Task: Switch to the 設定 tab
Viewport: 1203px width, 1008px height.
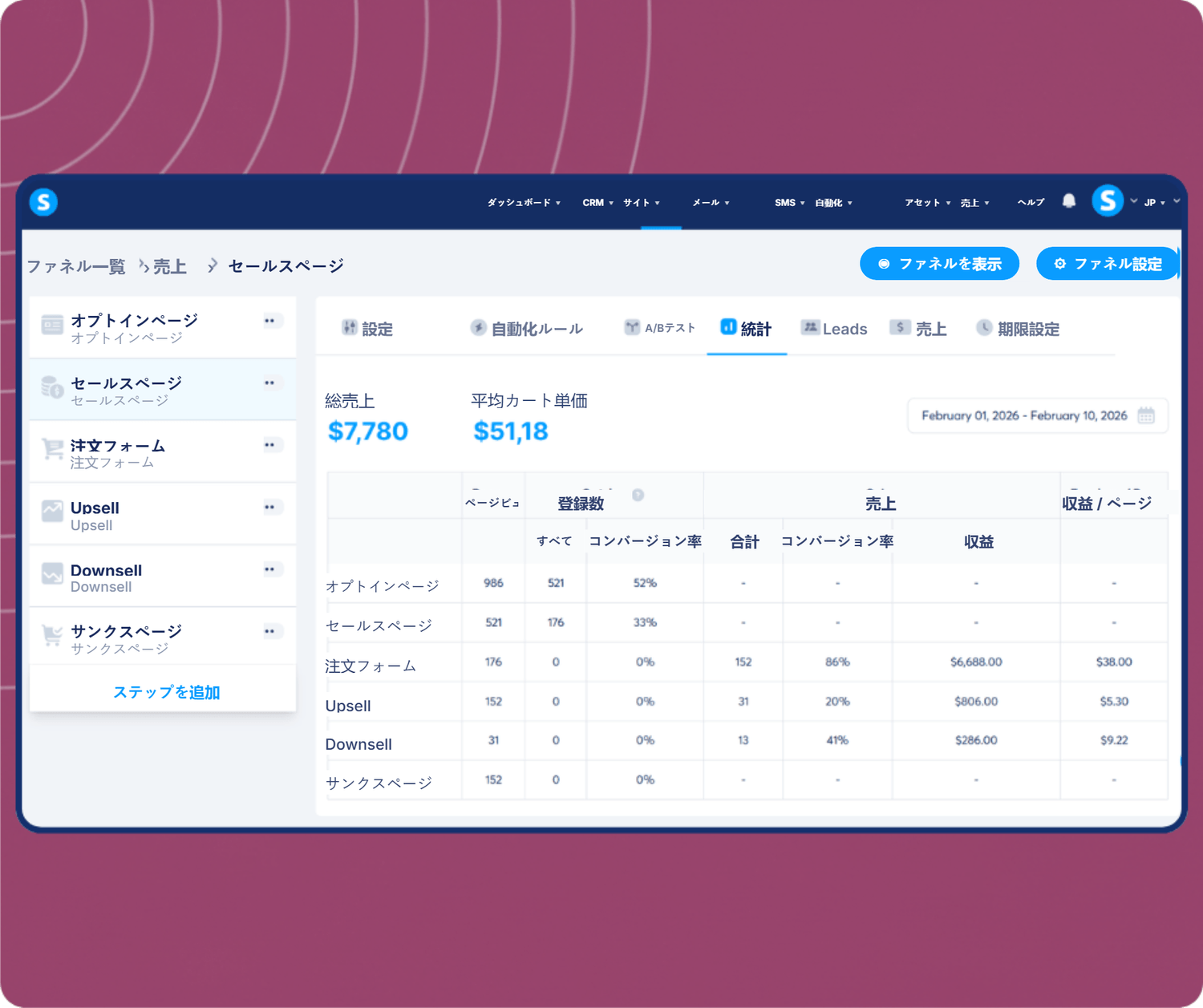Action: tap(367, 329)
